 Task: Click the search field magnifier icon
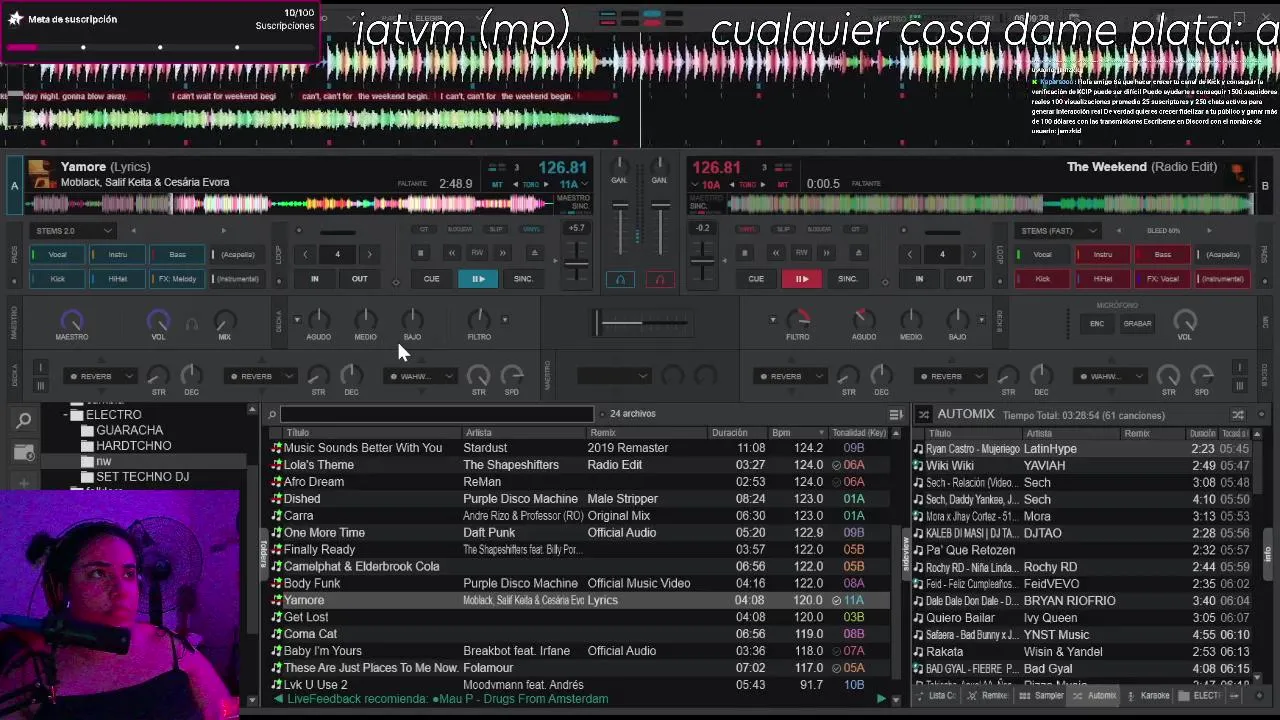click(x=272, y=414)
